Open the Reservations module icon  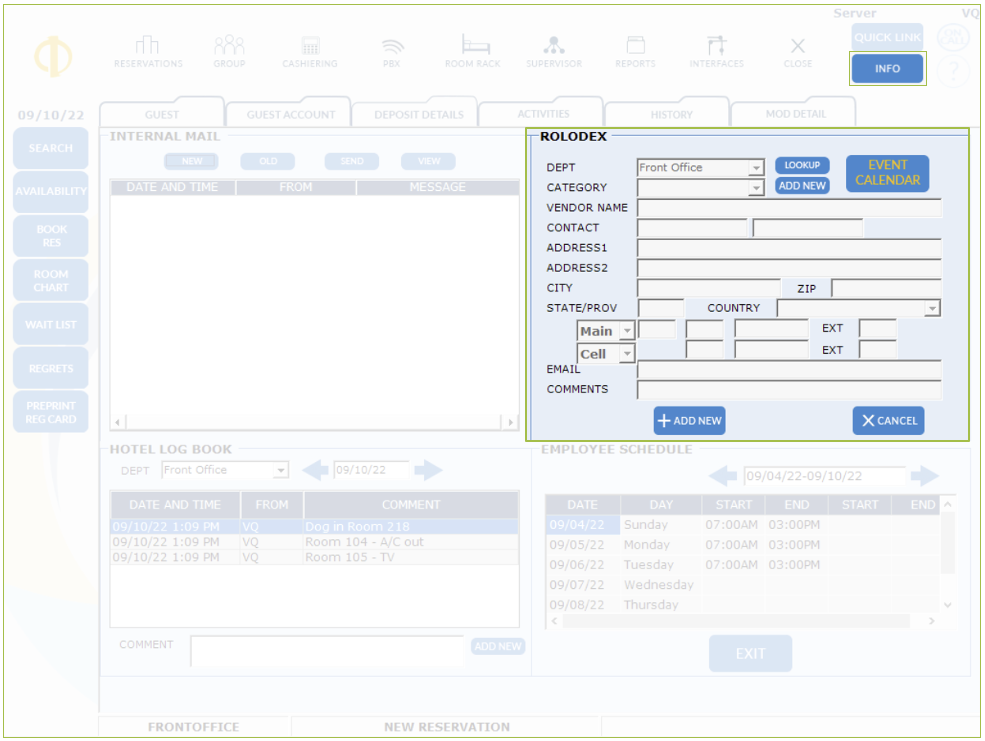pyautogui.click(x=148, y=46)
